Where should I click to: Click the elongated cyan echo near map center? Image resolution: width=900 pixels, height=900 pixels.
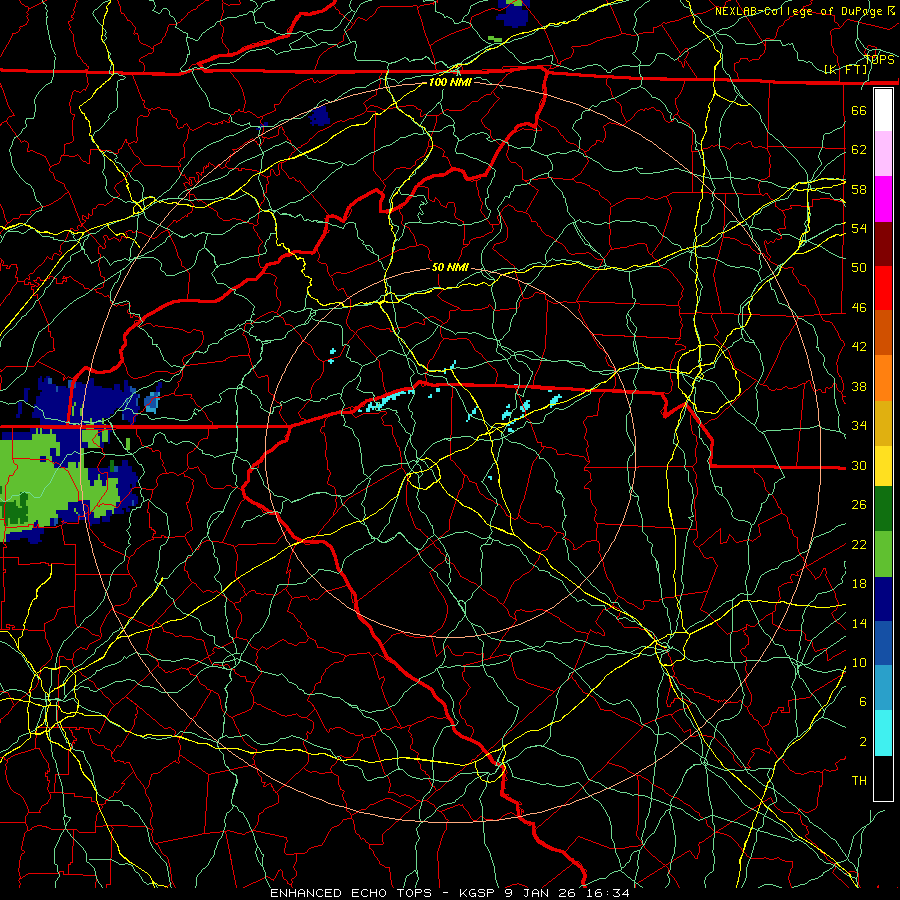point(386,400)
